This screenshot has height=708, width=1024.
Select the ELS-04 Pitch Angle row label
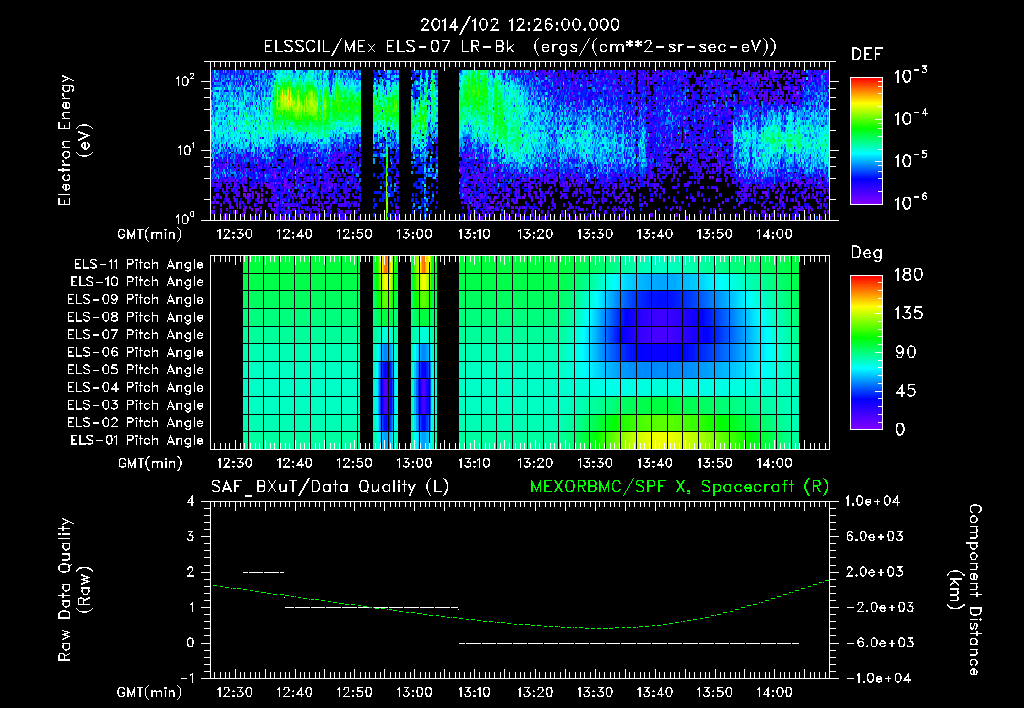click(136, 387)
